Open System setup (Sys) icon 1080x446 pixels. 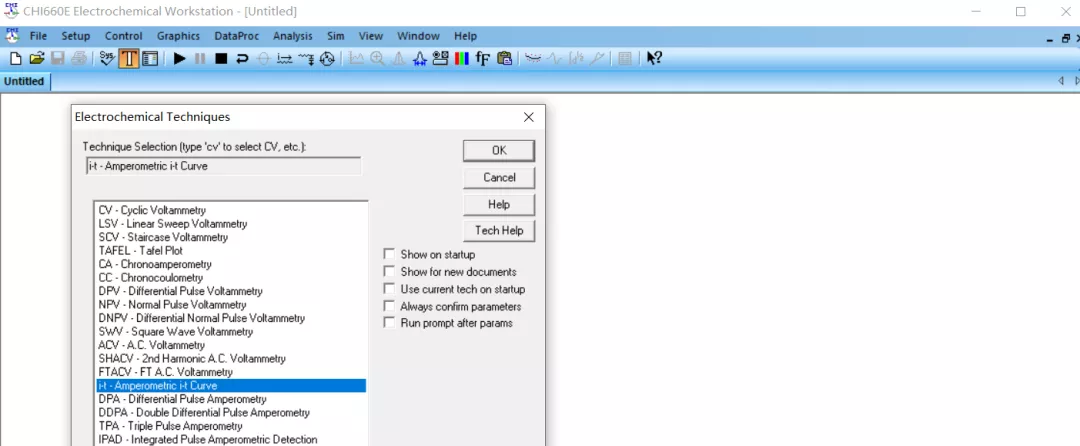coord(107,59)
